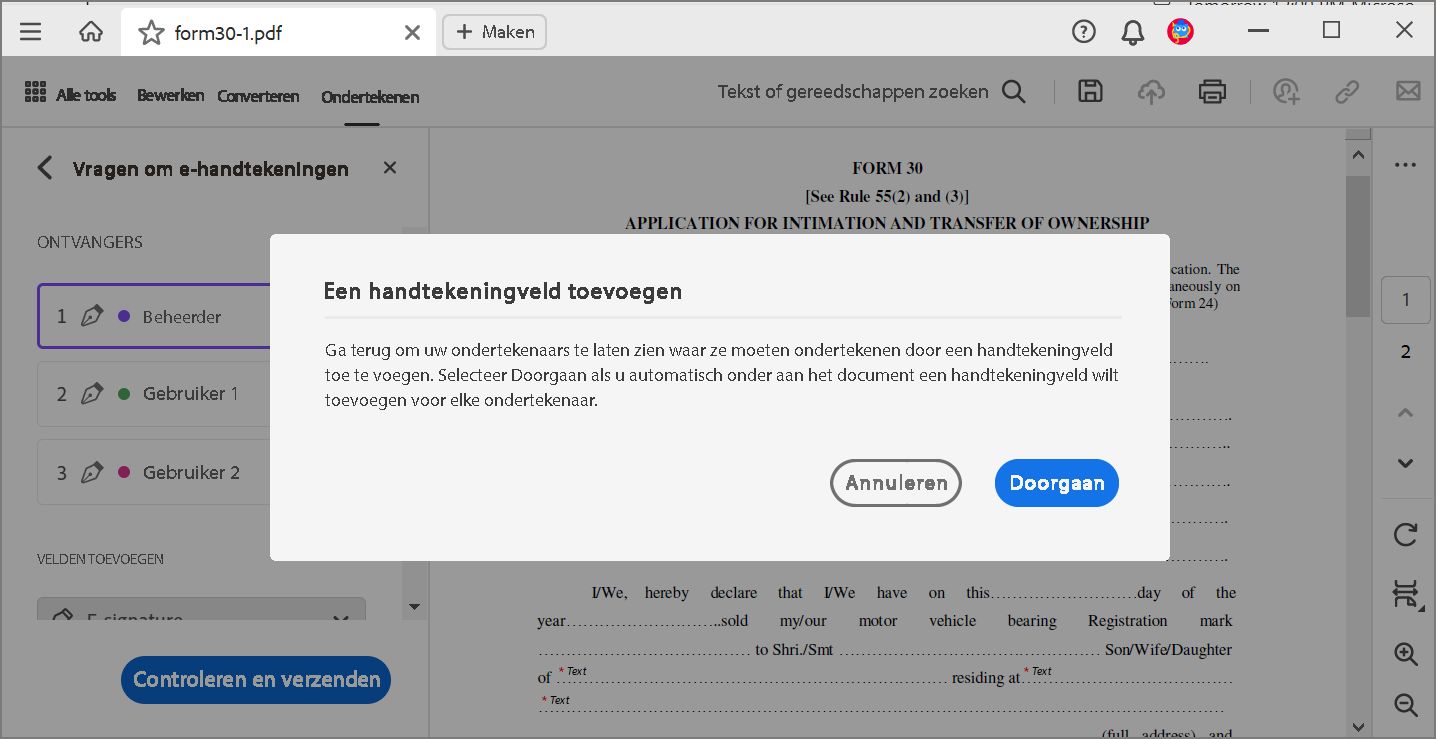The width and height of the screenshot is (1436, 739).
Task: Rotate the page with the rotate icon
Action: (1405, 535)
